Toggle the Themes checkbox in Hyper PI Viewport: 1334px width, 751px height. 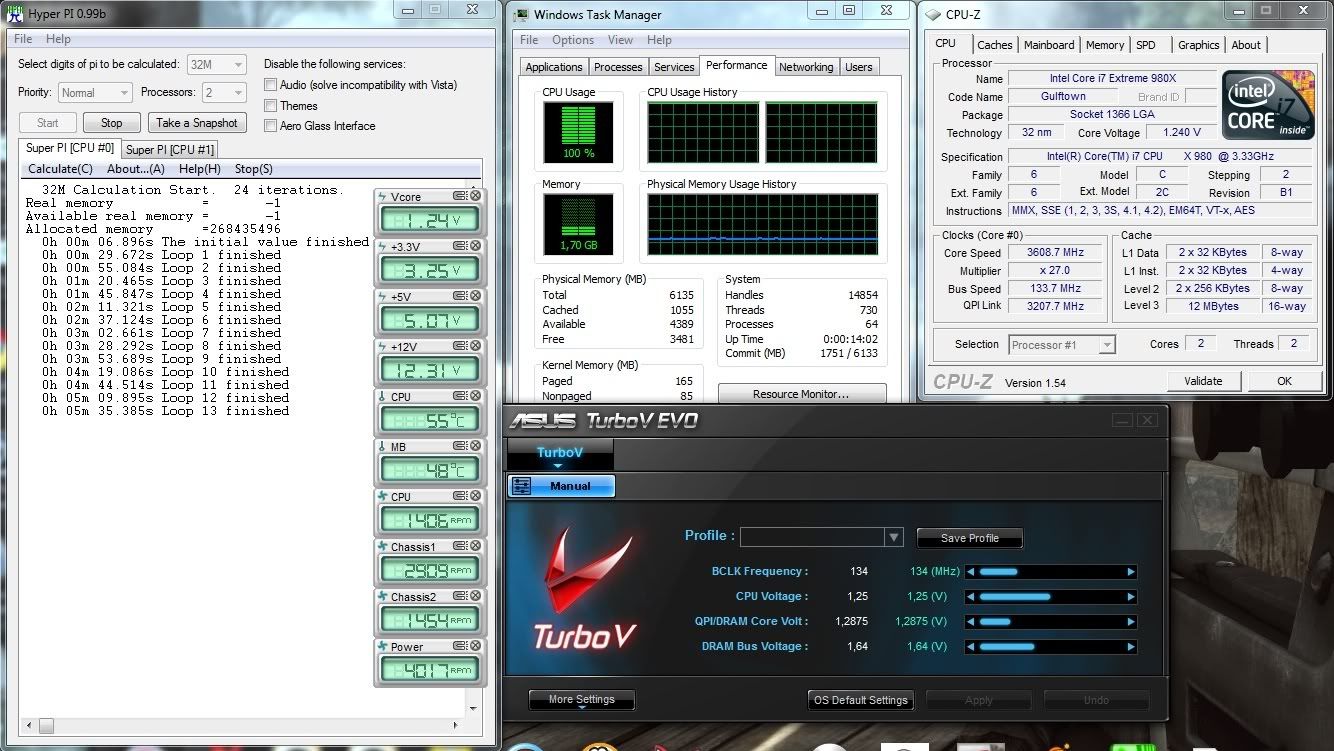coord(271,105)
